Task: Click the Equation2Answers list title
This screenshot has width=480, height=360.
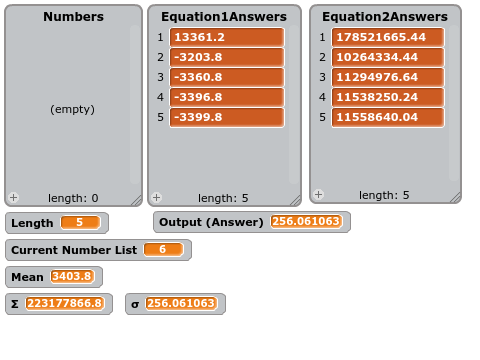Action: click(385, 17)
